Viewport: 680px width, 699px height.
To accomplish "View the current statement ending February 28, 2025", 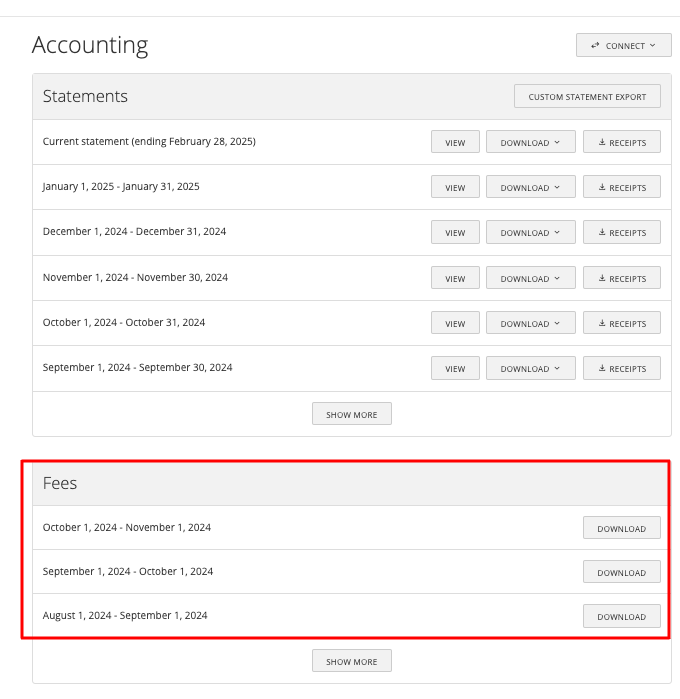I will point(455,143).
